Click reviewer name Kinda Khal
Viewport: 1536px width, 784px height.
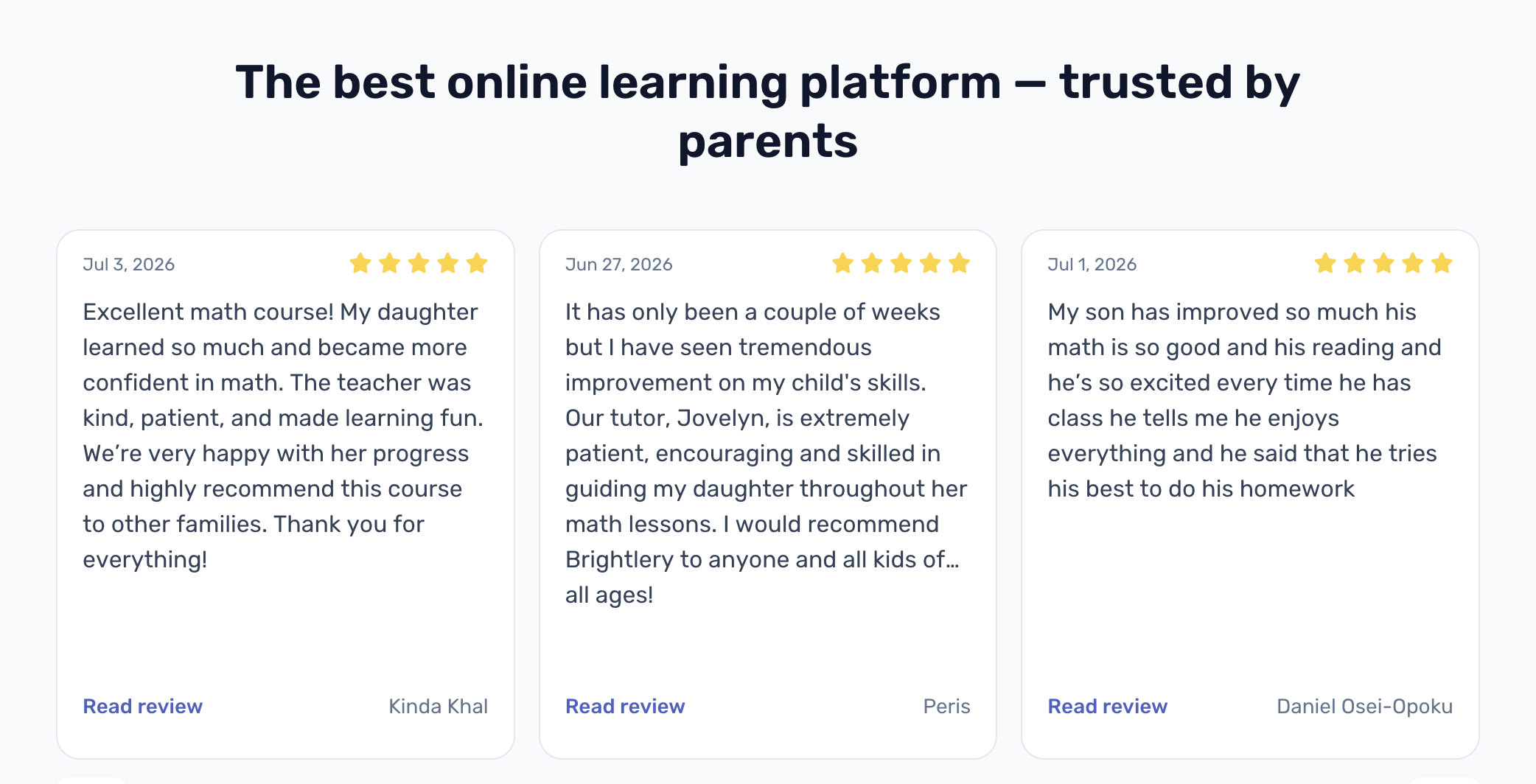(438, 706)
